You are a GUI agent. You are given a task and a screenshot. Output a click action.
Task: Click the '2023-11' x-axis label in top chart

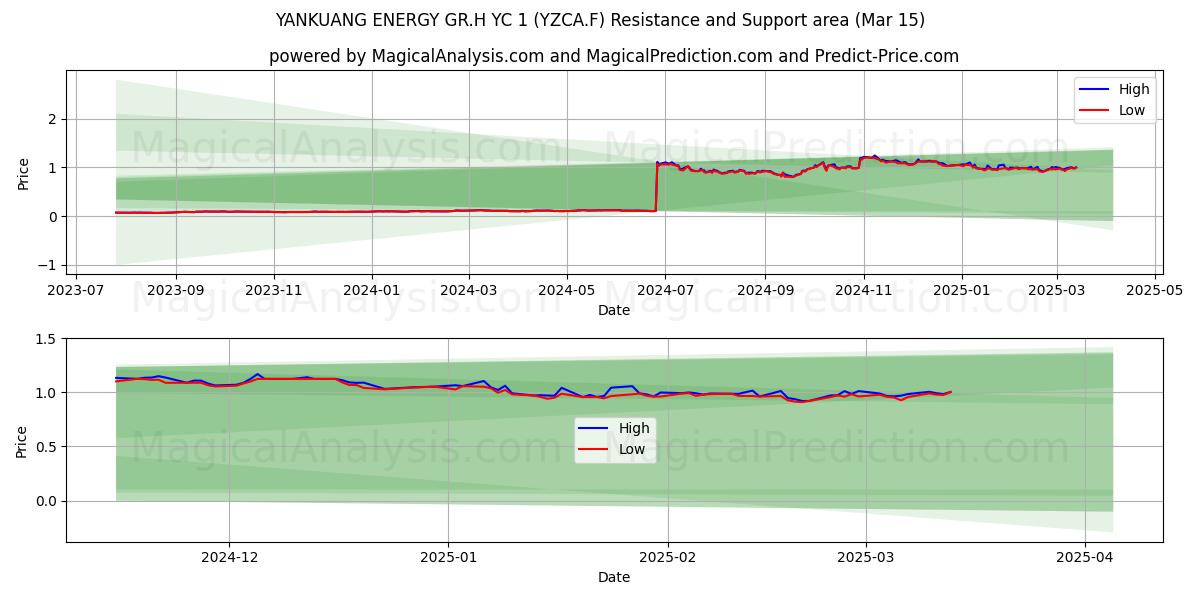pos(274,291)
